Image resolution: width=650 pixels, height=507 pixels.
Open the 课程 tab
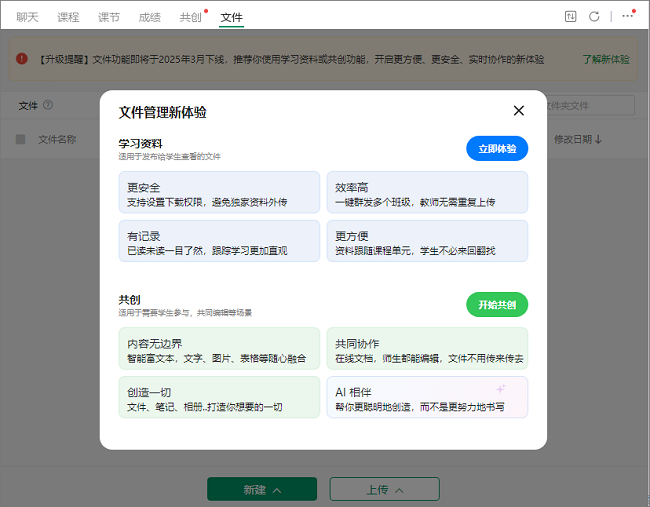[x=68, y=17]
